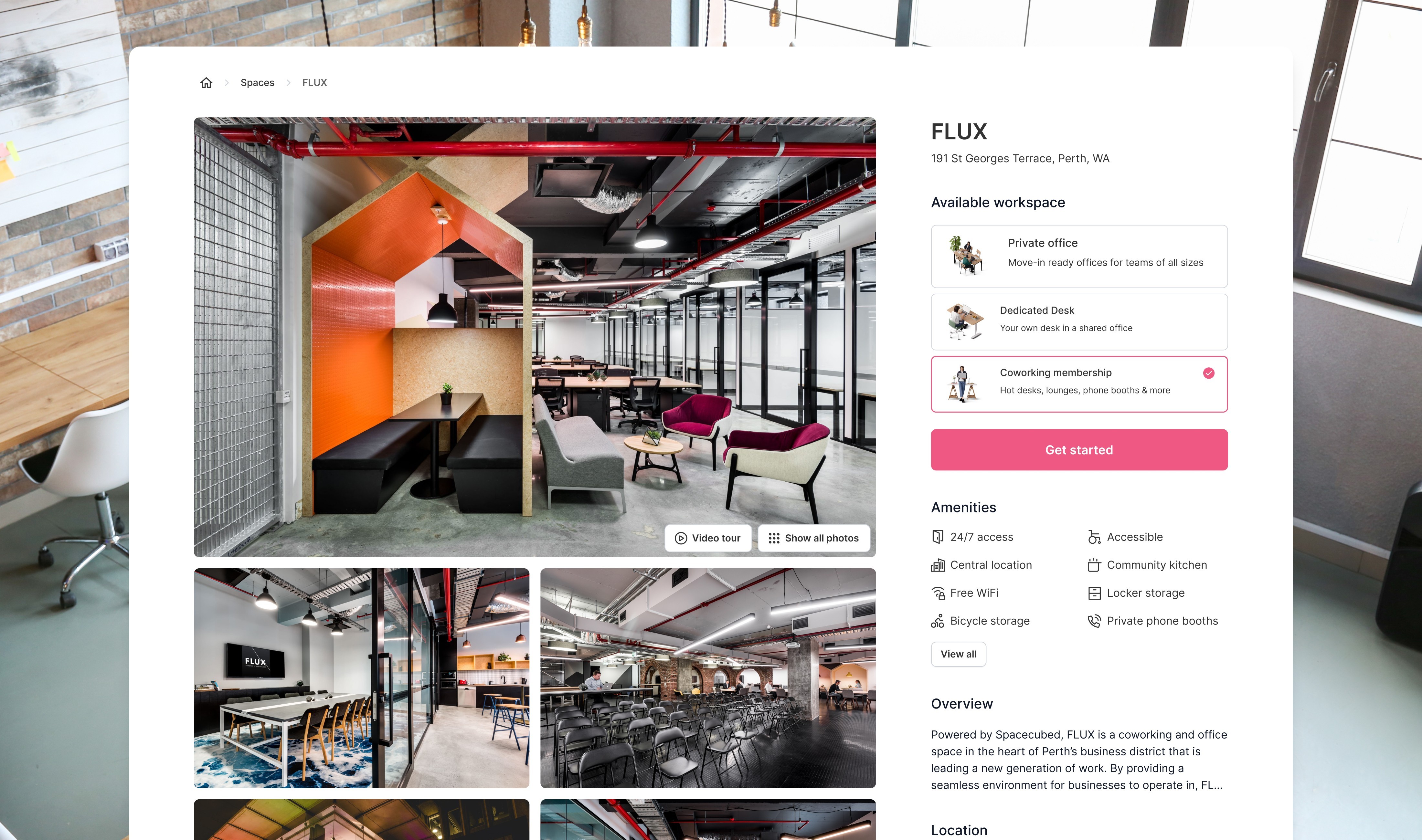Select the Dedicated Desk workspace type
Screen dimensions: 1422x840
click(1079, 318)
